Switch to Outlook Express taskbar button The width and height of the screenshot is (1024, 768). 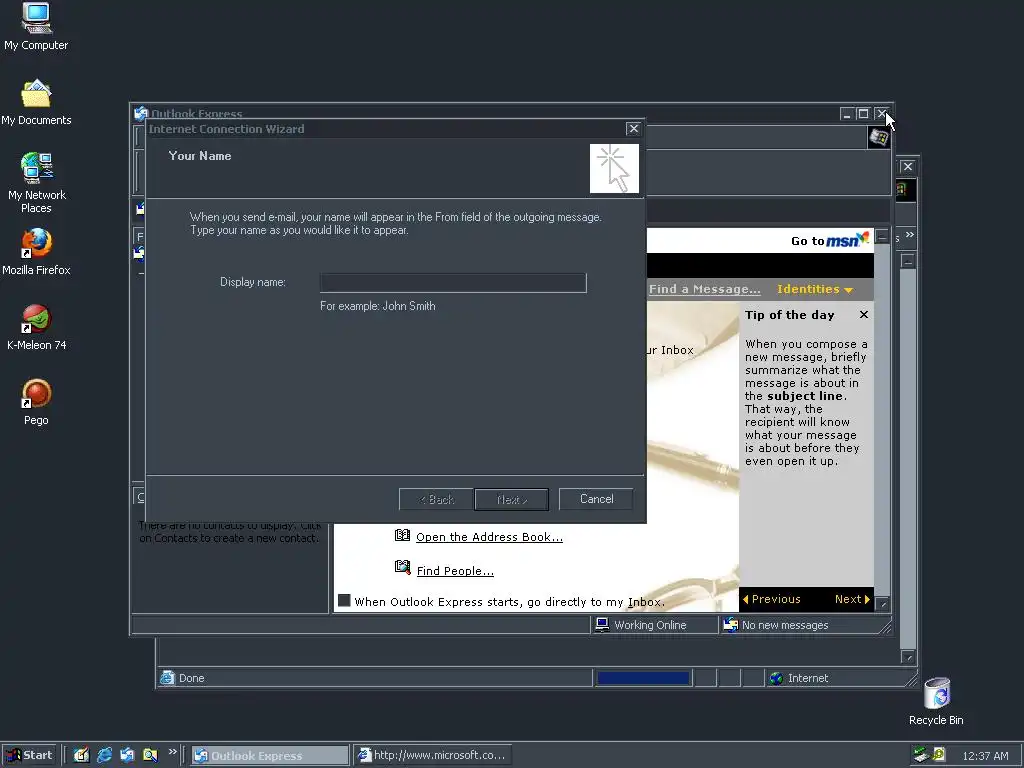270,756
